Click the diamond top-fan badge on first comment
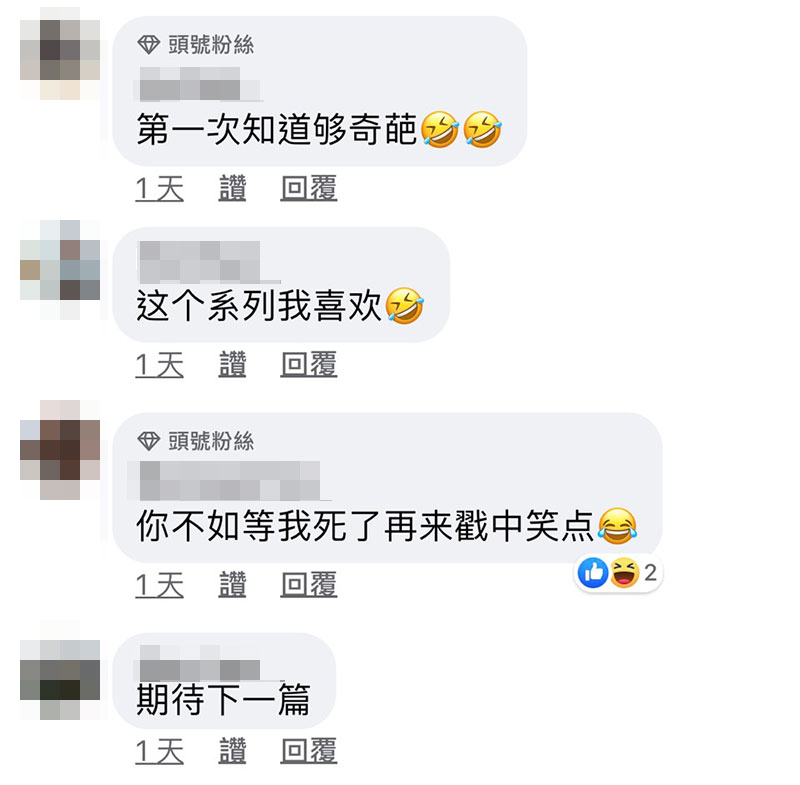 point(148,45)
